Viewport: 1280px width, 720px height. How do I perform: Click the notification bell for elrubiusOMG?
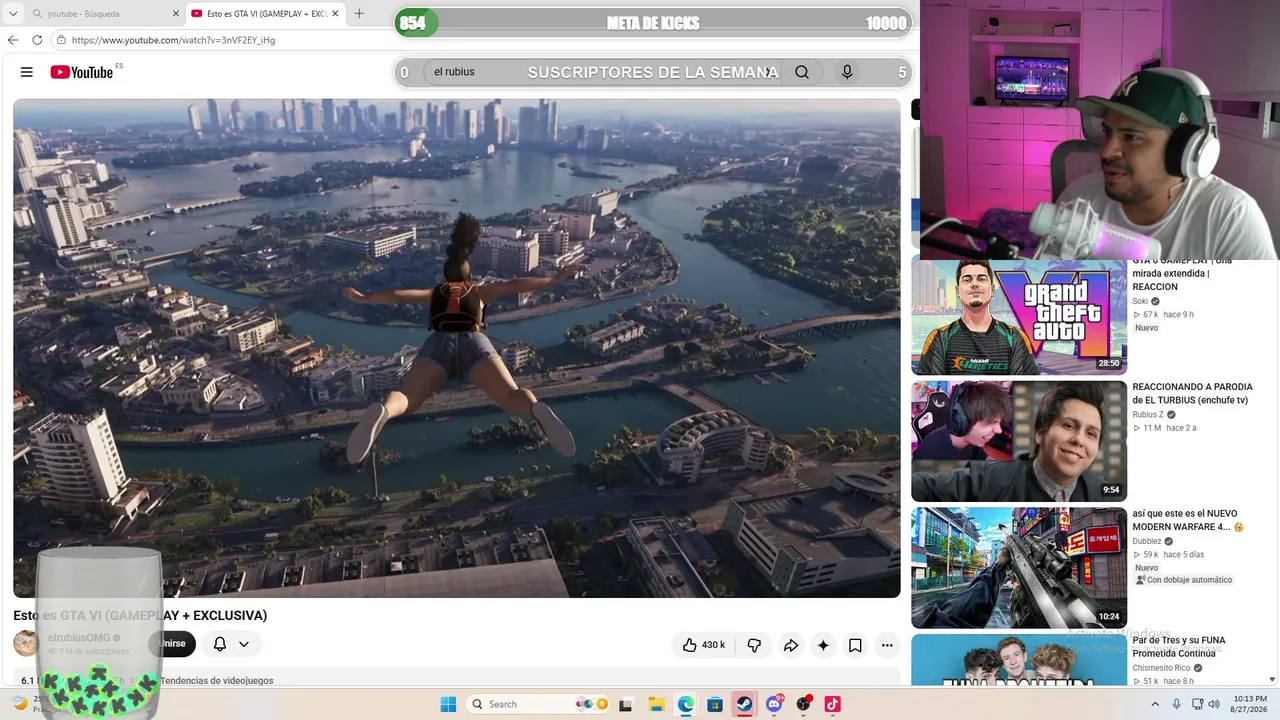point(220,644)
